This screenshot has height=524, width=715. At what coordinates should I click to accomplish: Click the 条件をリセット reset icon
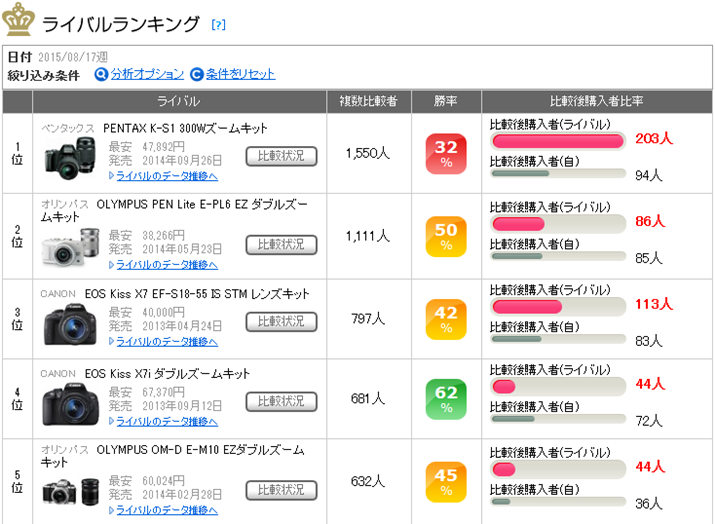click(197, 74)
